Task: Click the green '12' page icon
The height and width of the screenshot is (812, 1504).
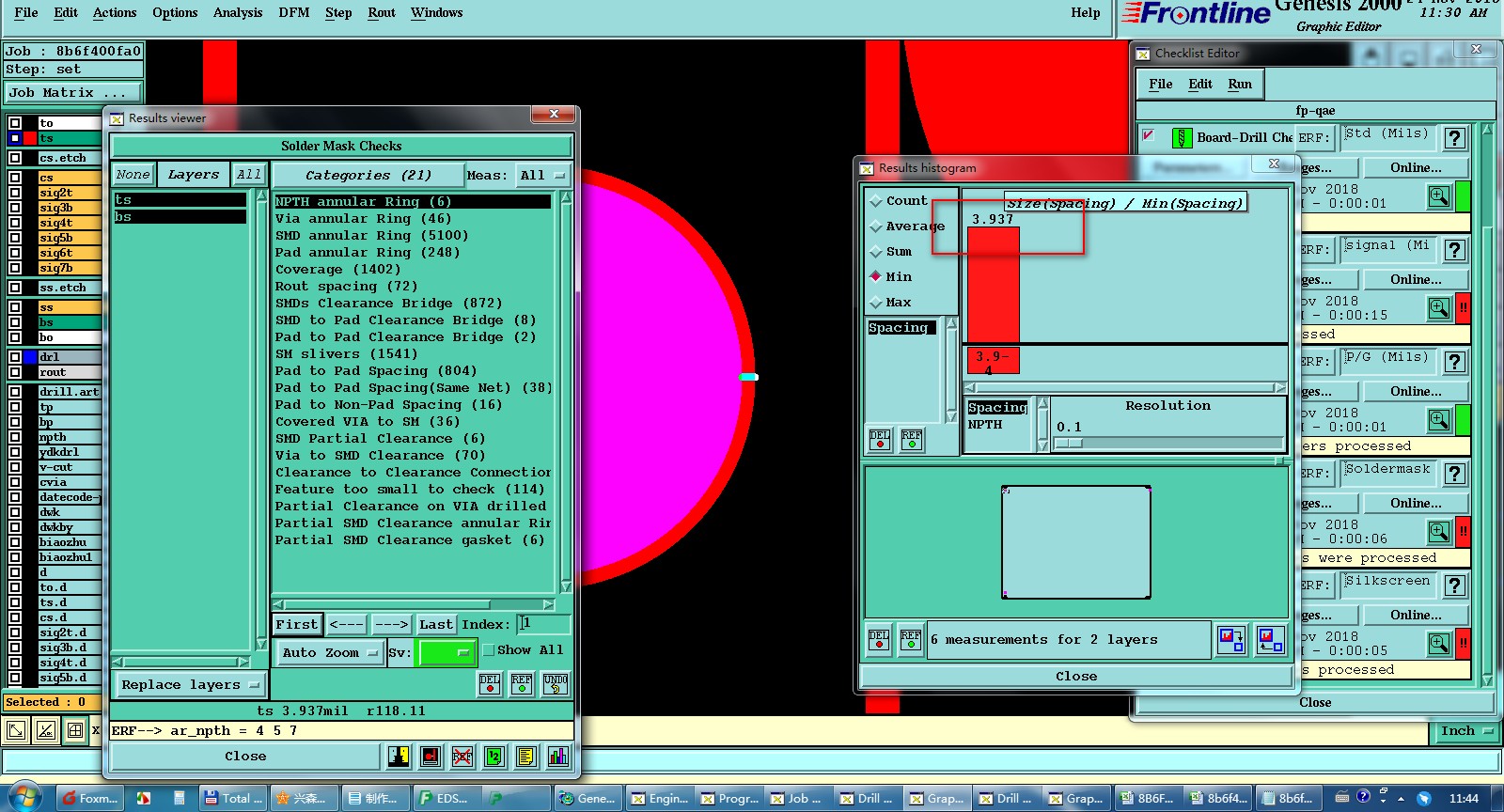Action: click(494, 757)
